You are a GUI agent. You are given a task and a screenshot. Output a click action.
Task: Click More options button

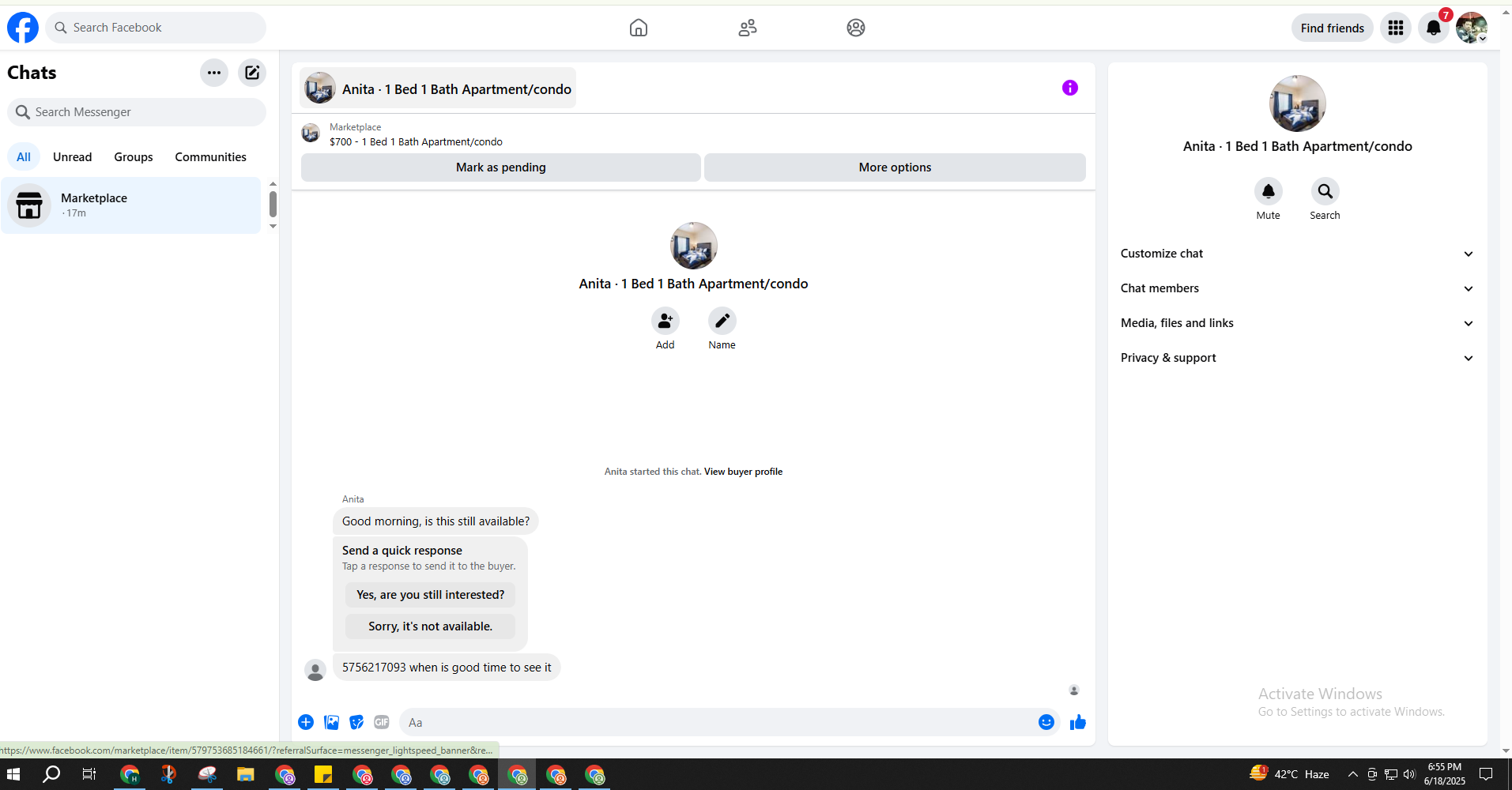coord(895,167)
